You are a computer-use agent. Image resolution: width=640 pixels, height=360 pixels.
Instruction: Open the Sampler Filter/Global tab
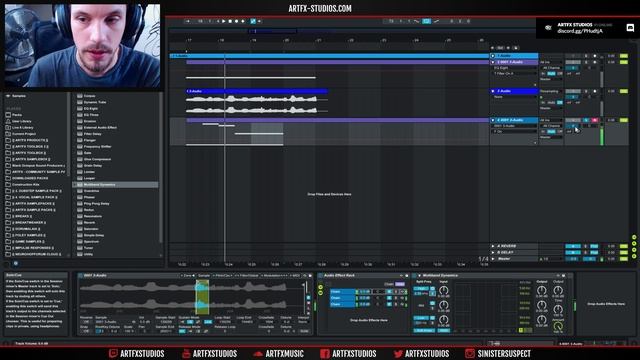tap(247, 276)
